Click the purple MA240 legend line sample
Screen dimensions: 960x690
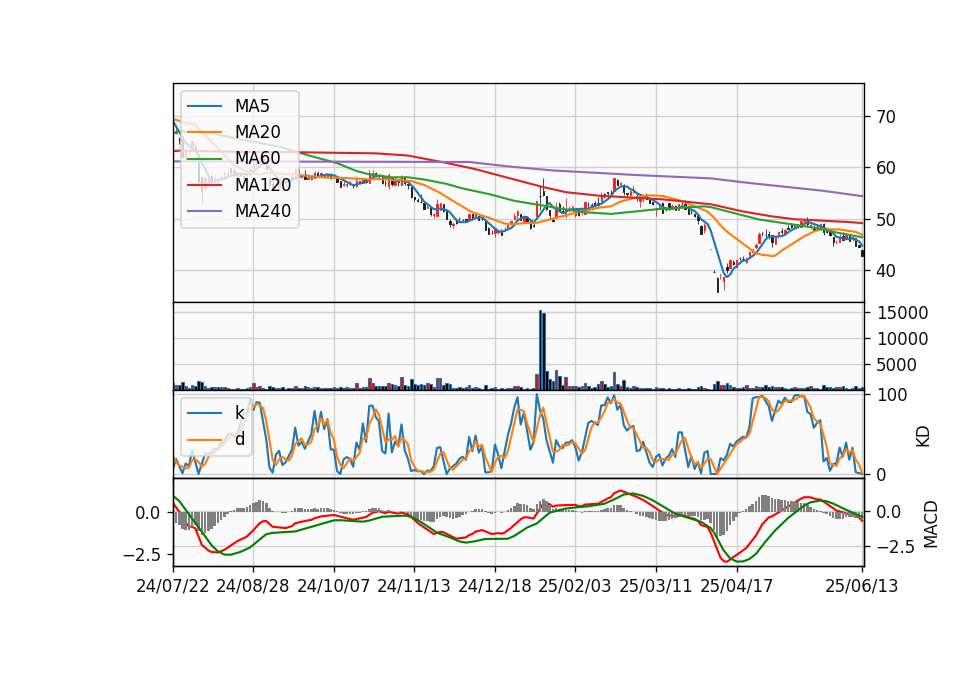pos(204,211)
